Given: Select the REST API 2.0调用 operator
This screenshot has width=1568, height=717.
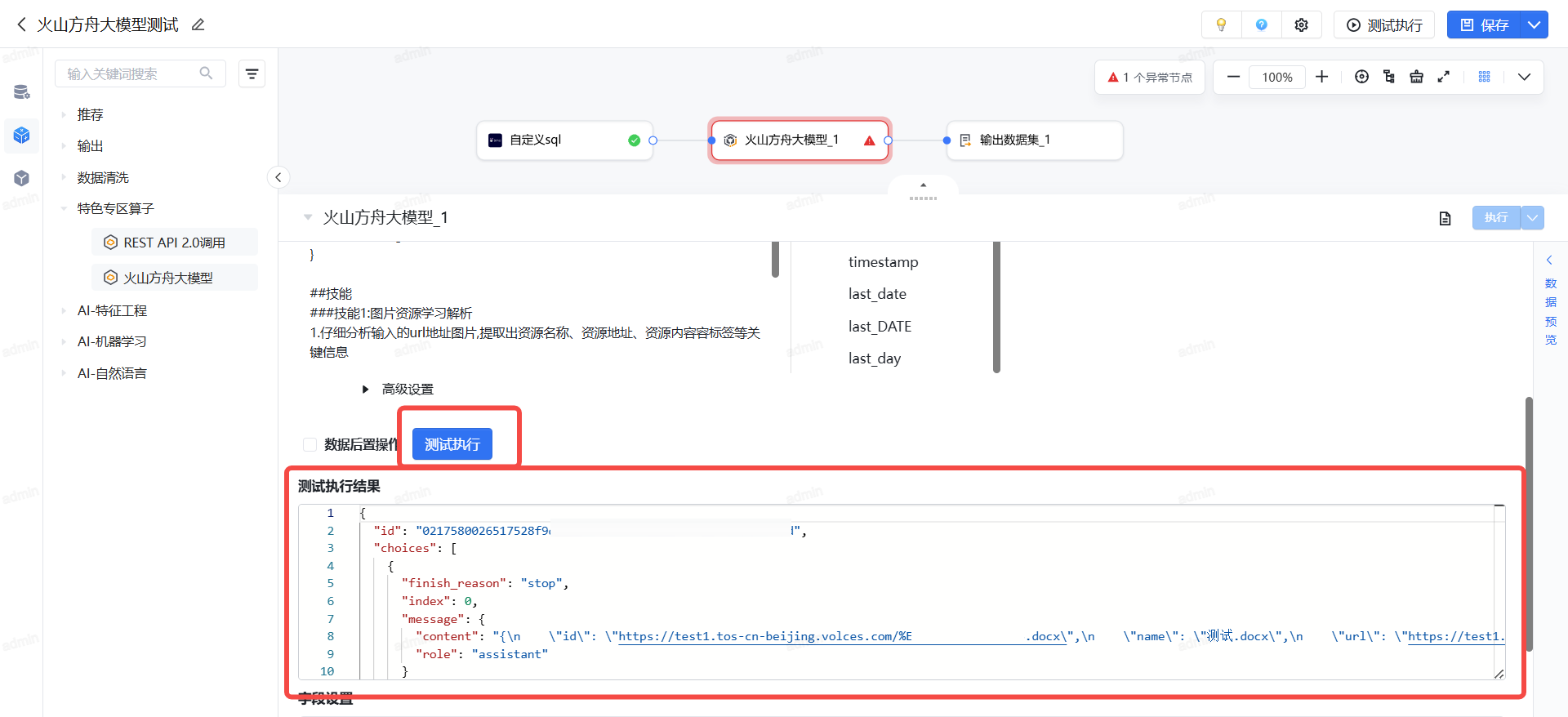Looking at the screenshot, I should tap(173, 243).
